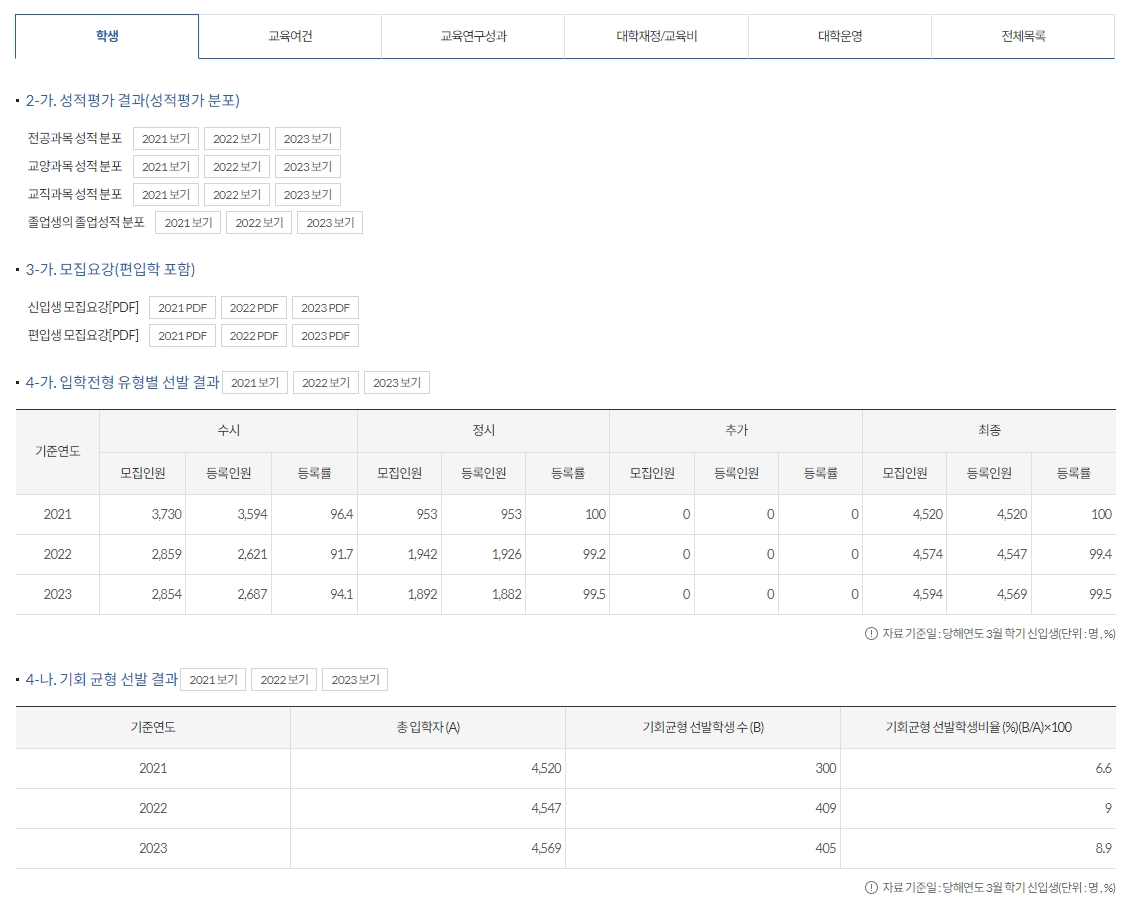View 2022 기회 균형 선발 결과
Image resolution: width=1138 pixels, height=905 pixels.
pyautogui.click(x=284, y=679)
